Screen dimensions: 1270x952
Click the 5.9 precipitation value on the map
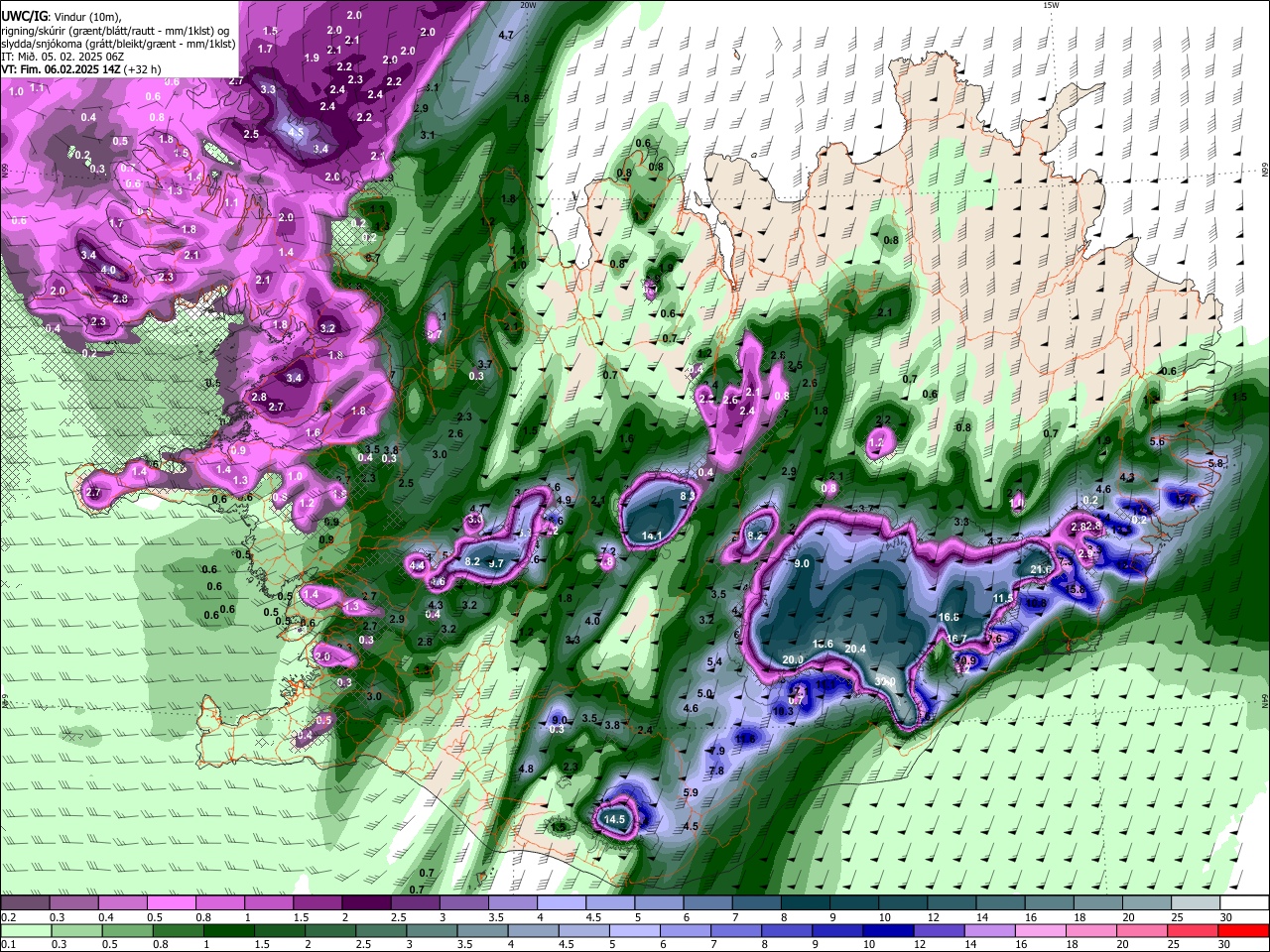691,792
